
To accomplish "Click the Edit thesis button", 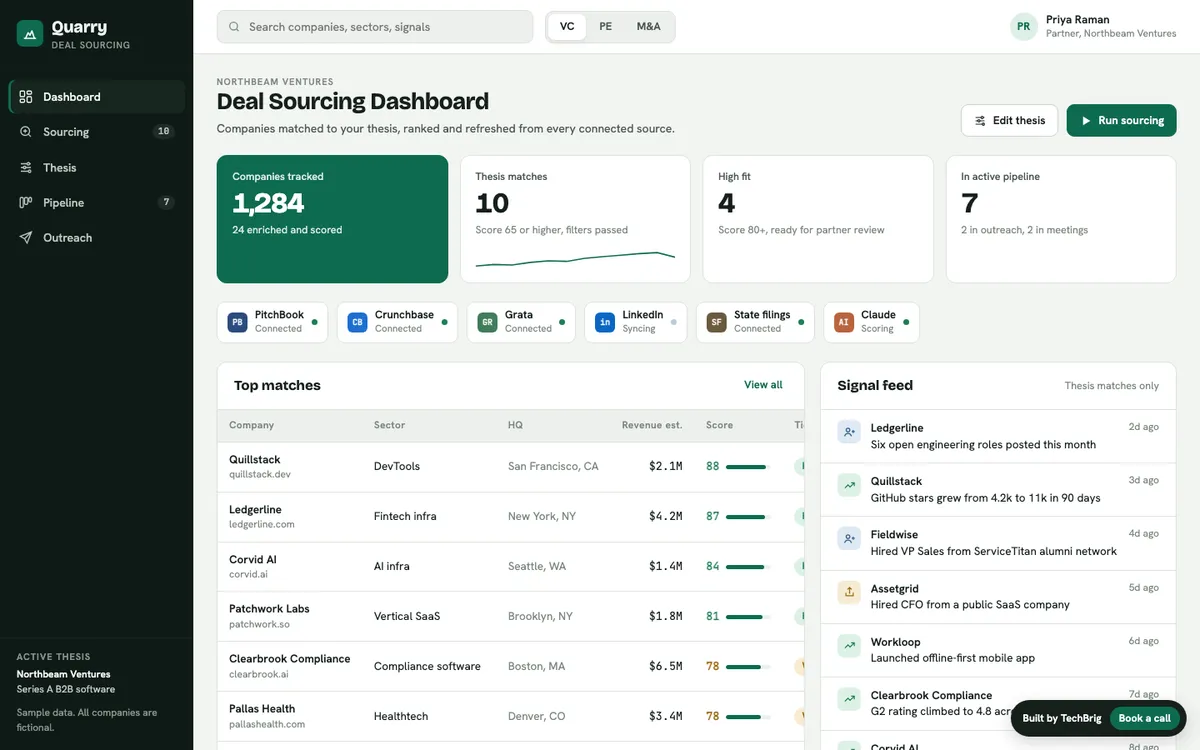I will 1009,120.
